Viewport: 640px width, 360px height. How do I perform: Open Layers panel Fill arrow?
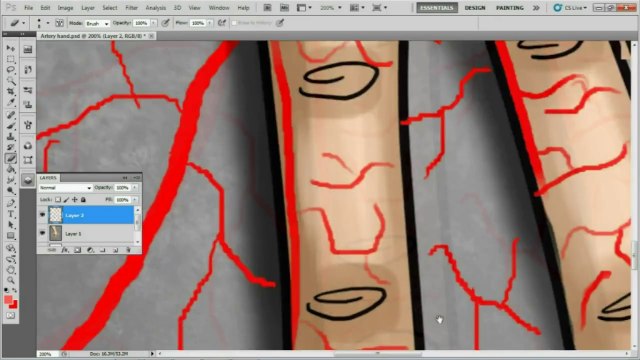click(135, 200)
